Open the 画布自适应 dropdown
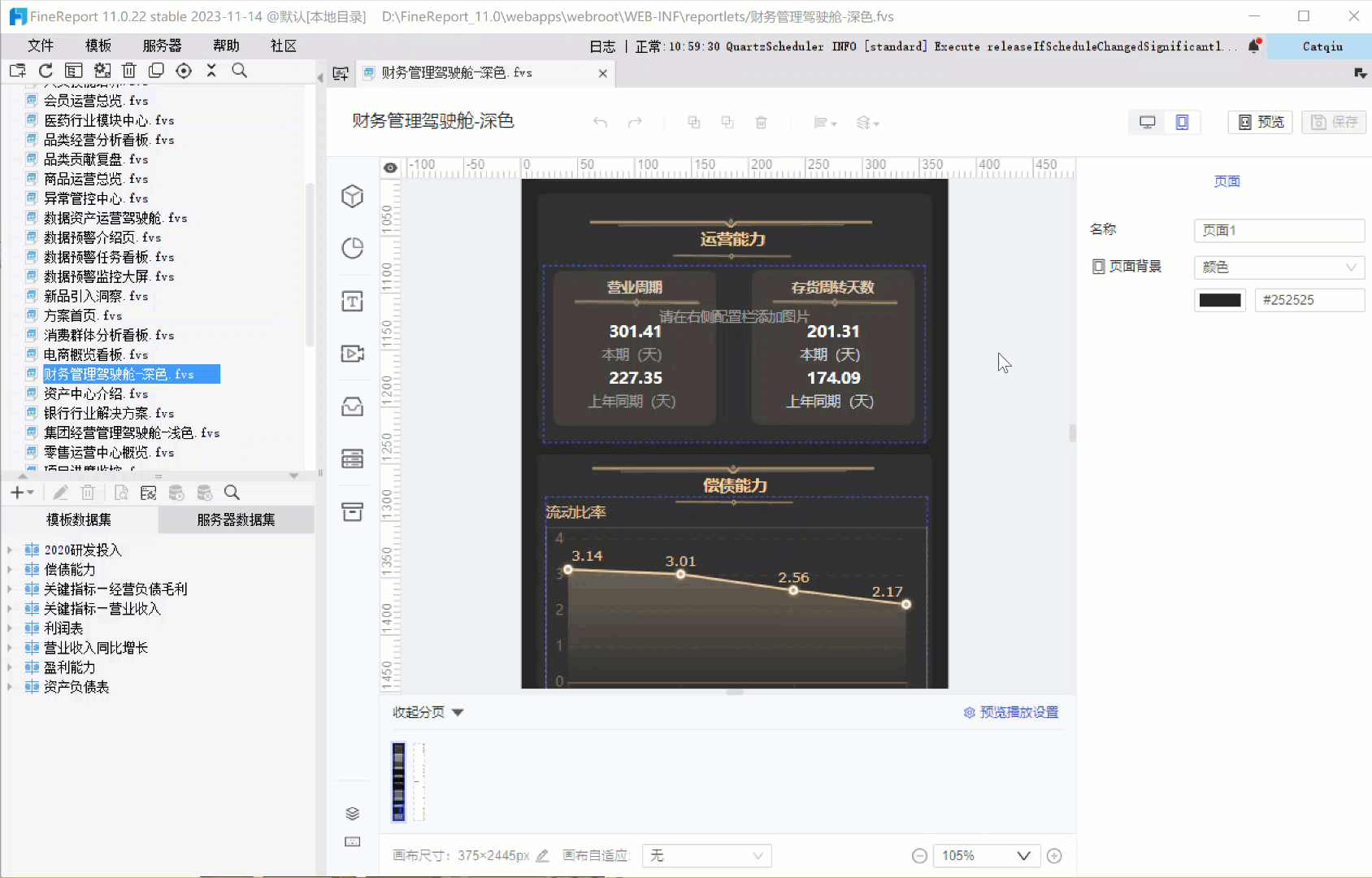 point(706,855)
